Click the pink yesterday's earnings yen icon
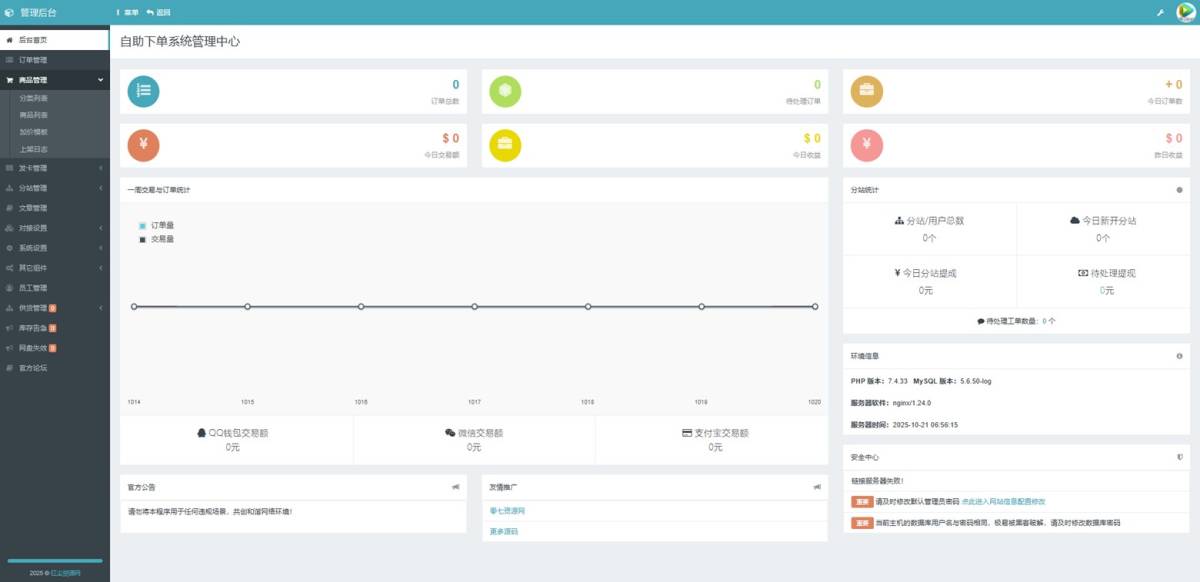Viewport: 1200px width, 582px height. click(866, 146)
